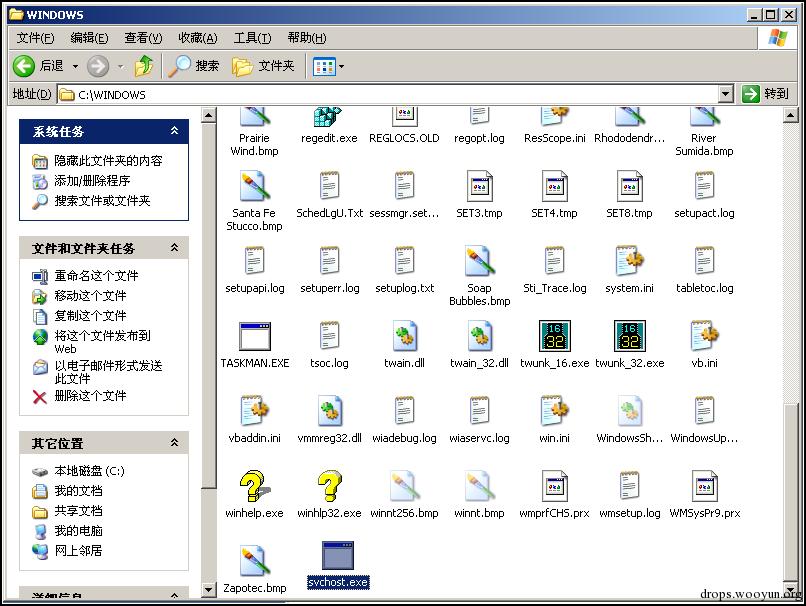Click the Up folder toolbar icon

tap(145, 66)
